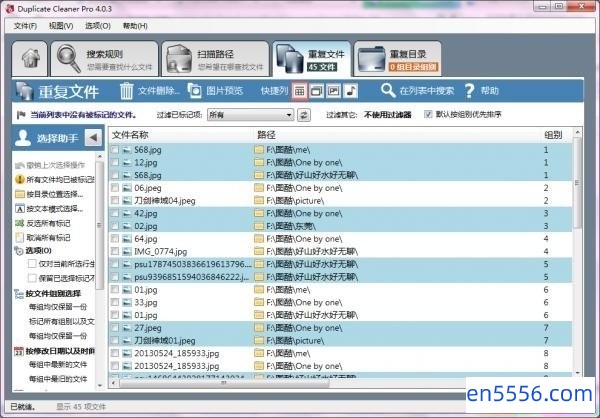Screen dimensions: 600x418
Task: Toggle 保留已选择标记 checkbox
Action: tap(32, 278)
